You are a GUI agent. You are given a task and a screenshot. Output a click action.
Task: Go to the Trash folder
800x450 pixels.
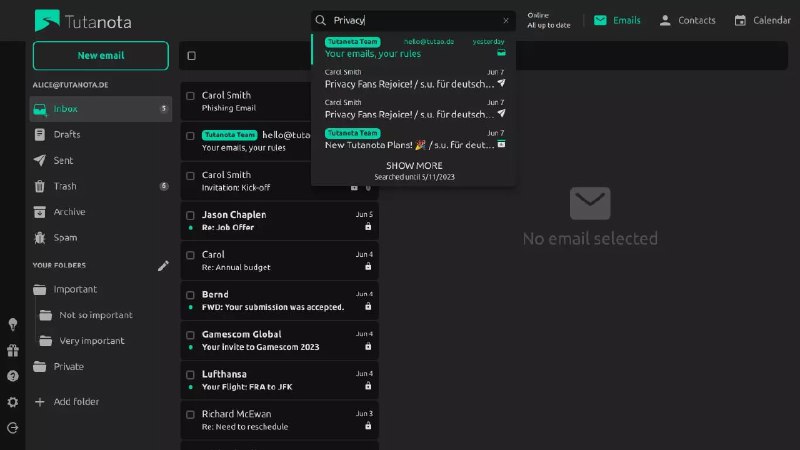click(x=64, y=186)
